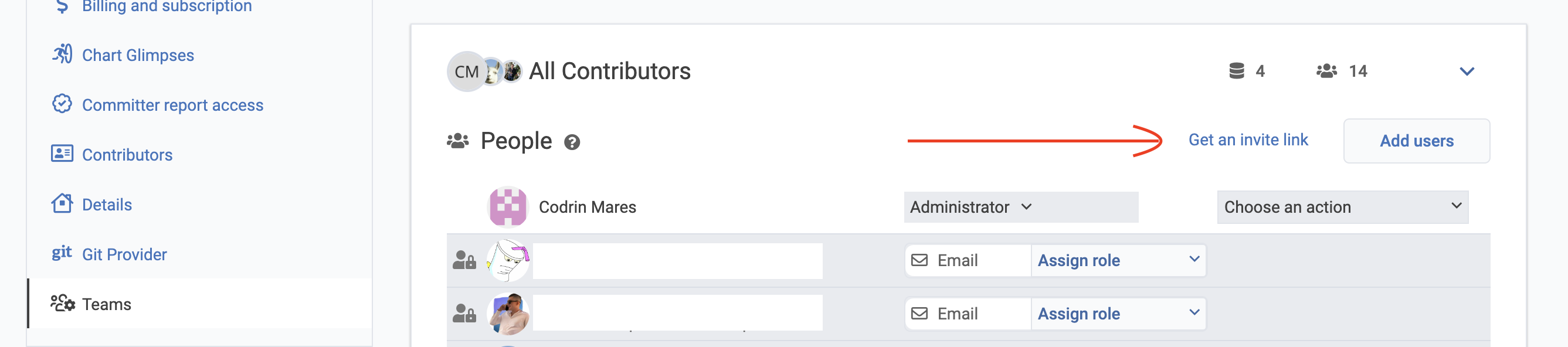The height and width of the screenshot is (347, 1568).
Task: Click the Committer report access badge icon
Action: click(x=62, y=104)
